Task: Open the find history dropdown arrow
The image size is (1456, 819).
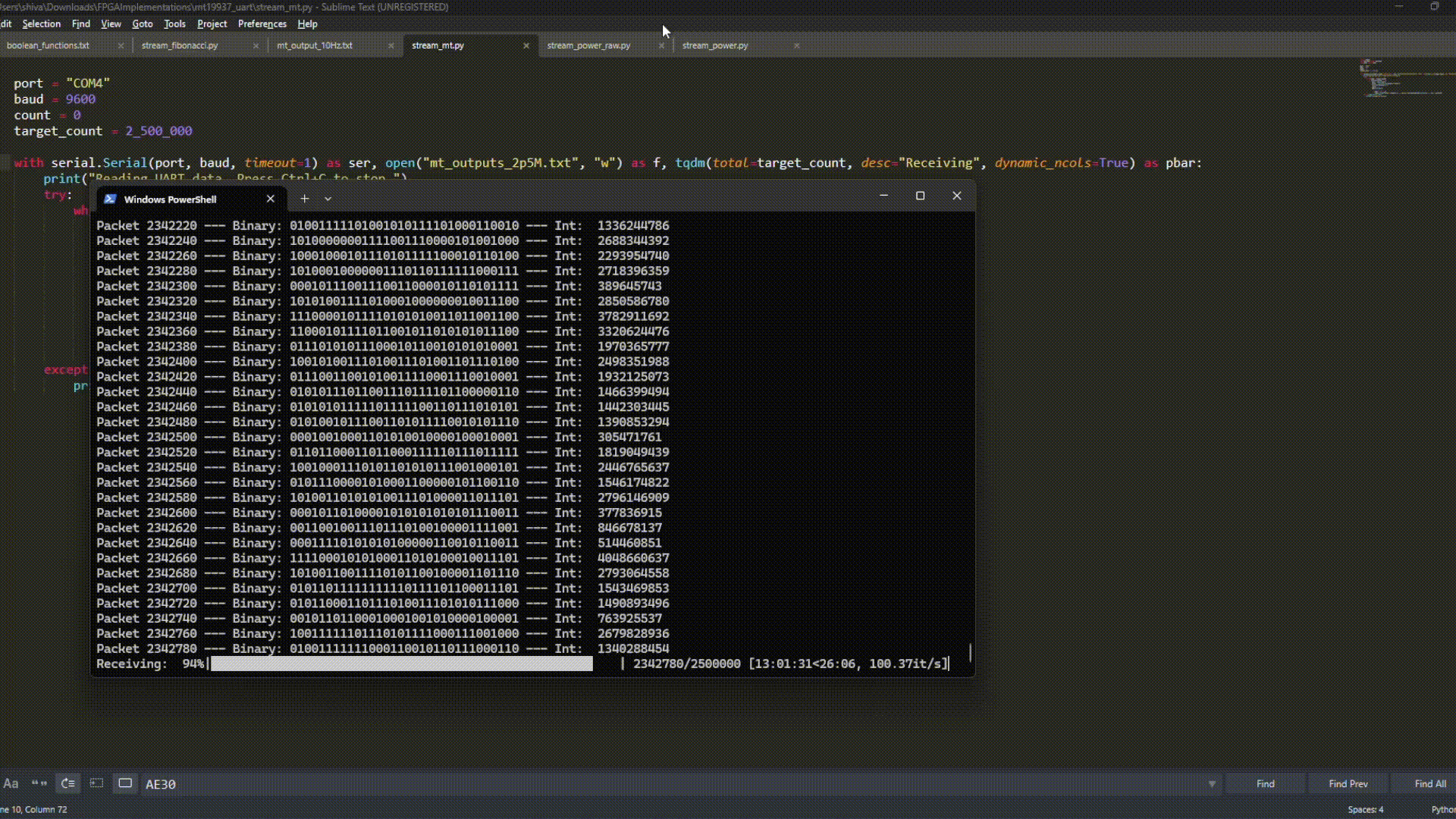Action: click(1212, 784)
